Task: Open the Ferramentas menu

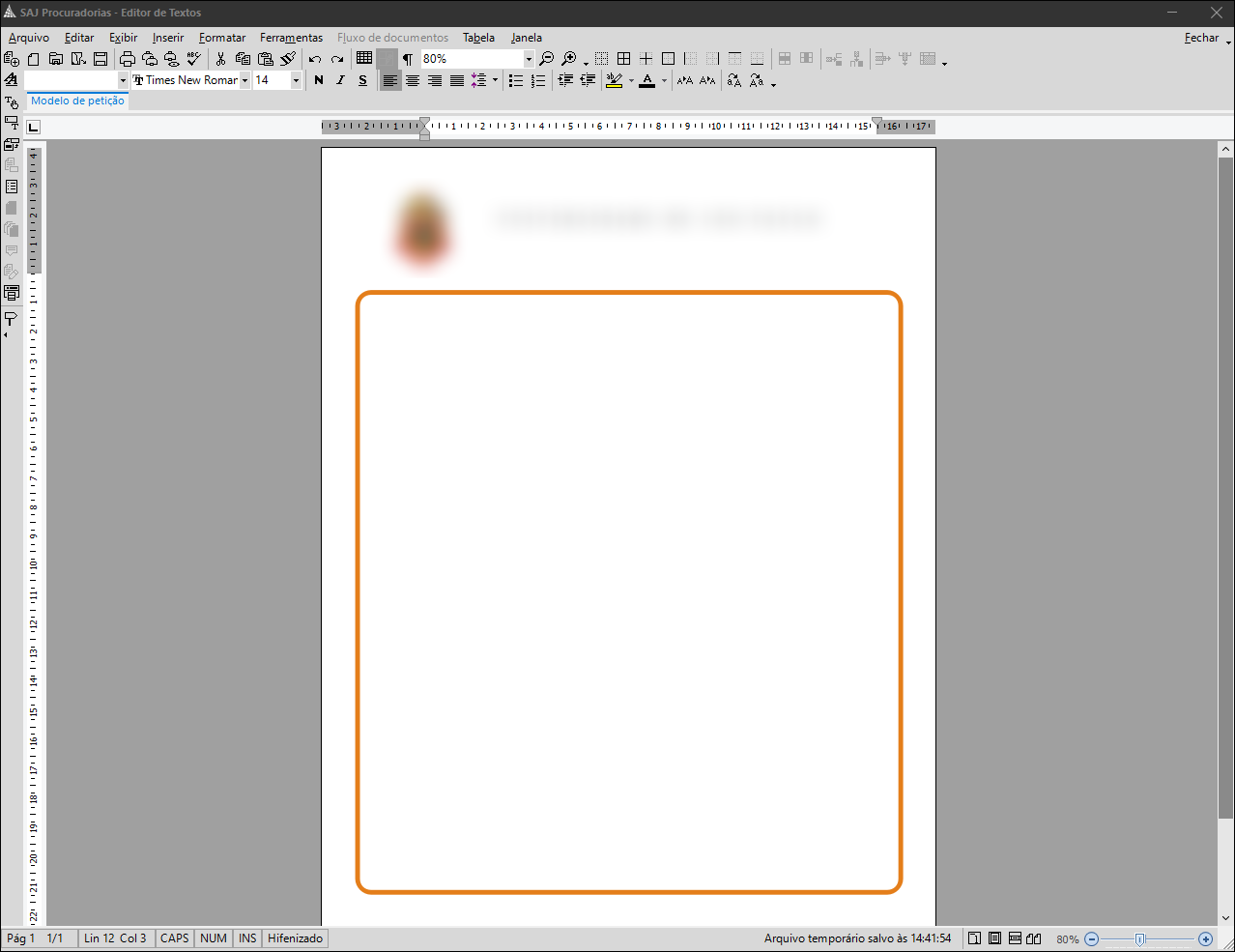Action: (291, 38)
